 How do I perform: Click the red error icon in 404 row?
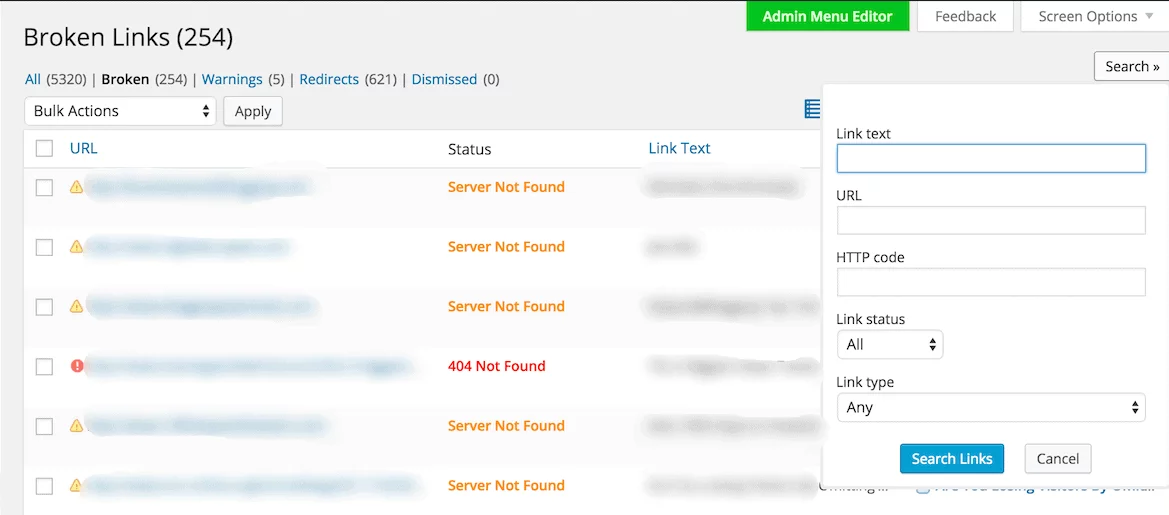click(77, 366)
